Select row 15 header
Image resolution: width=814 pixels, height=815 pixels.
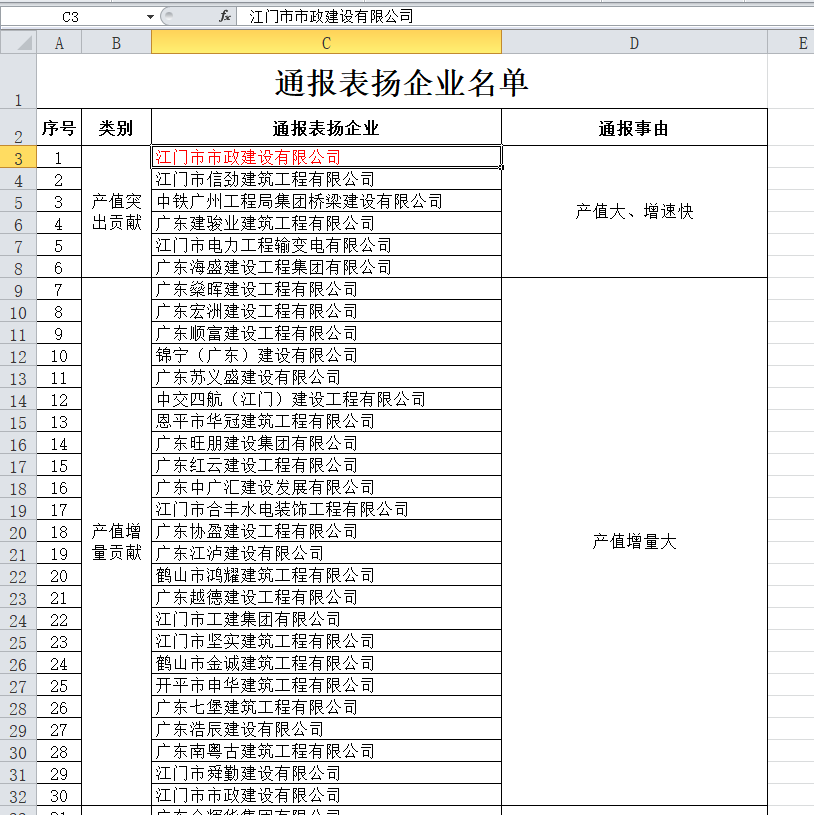(x=18, y=422)
